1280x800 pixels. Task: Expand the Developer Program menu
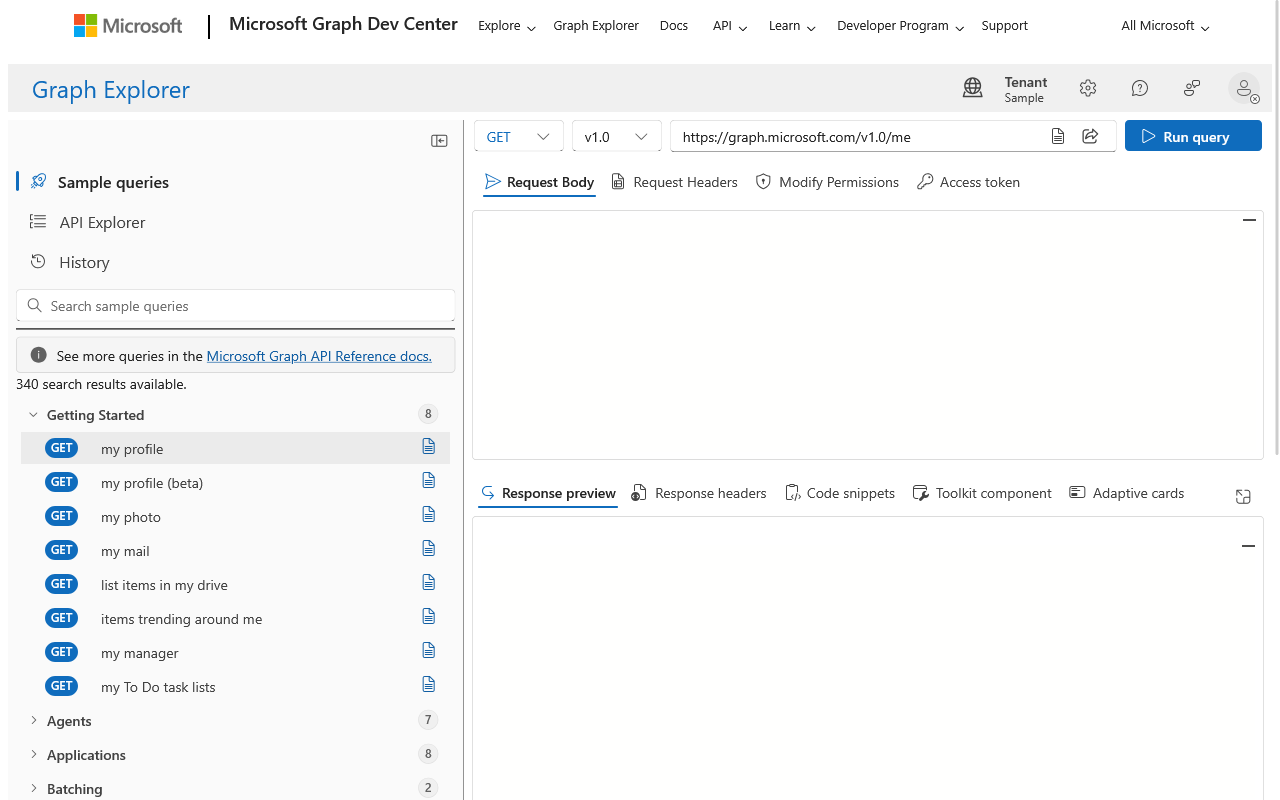(x=900, y=26)
